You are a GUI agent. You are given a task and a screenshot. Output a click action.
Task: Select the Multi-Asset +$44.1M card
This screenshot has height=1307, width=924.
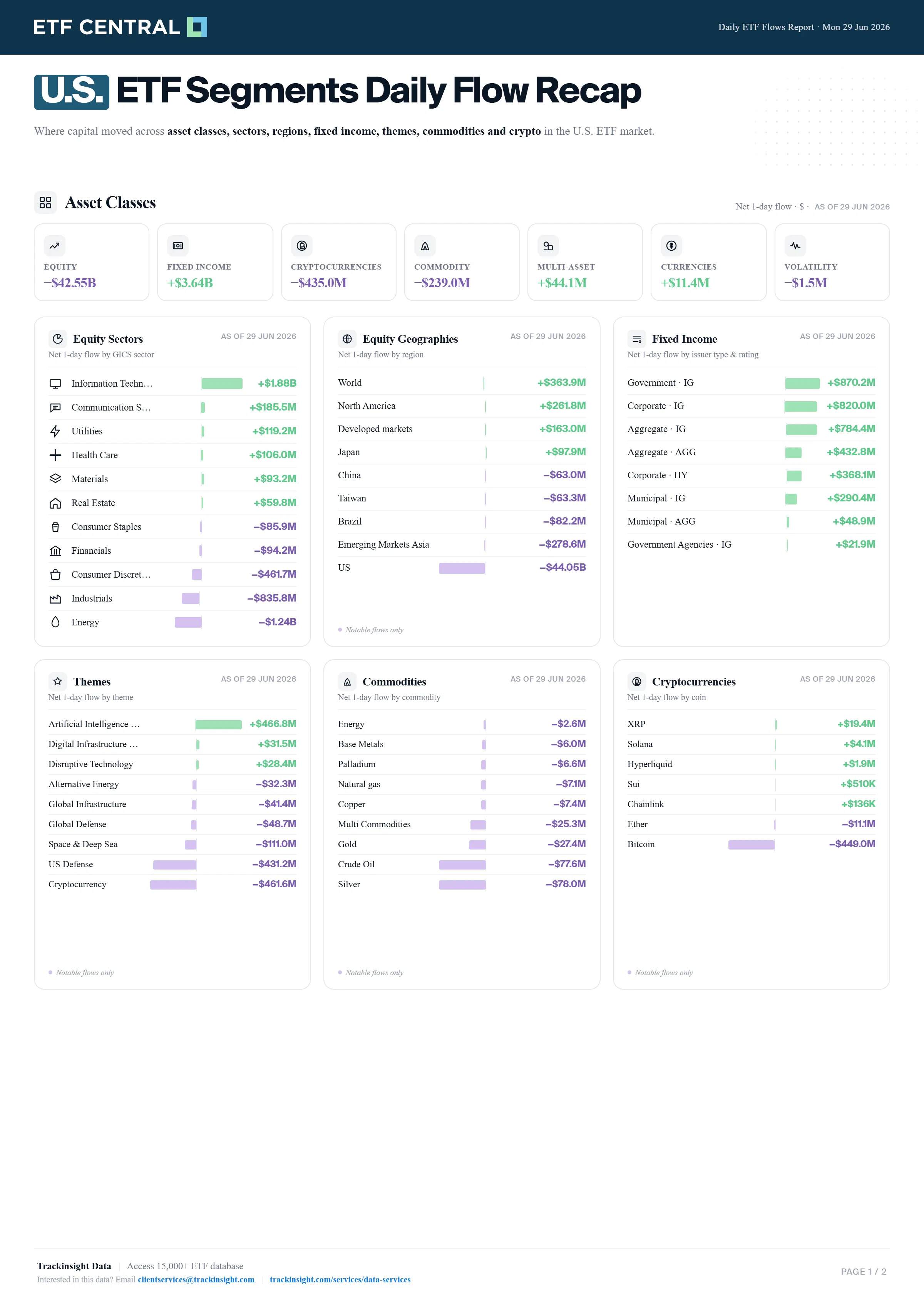pyautogui.click(x=585, y=262)
